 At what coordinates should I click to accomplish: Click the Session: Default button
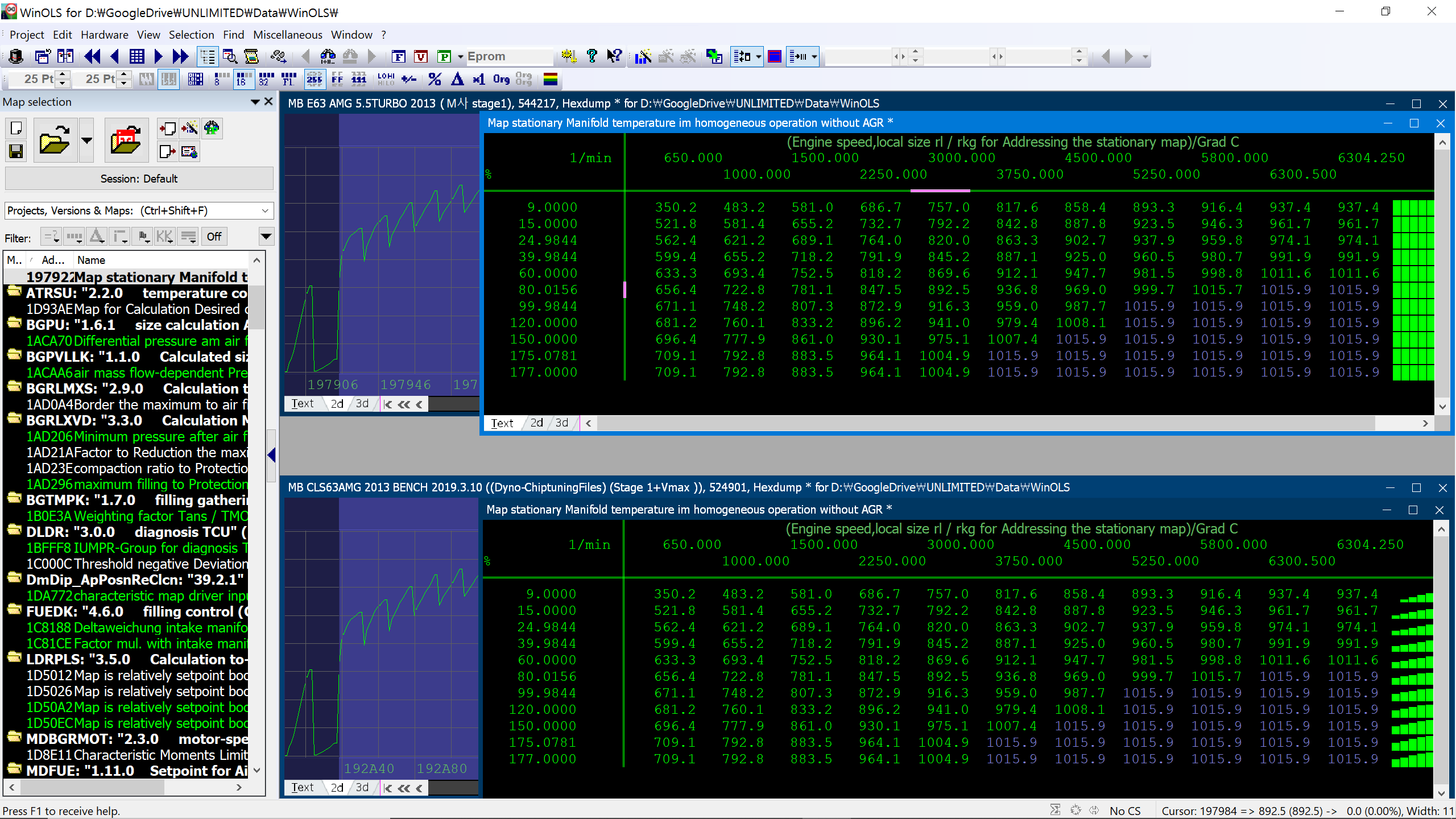[x=139, y=179]
